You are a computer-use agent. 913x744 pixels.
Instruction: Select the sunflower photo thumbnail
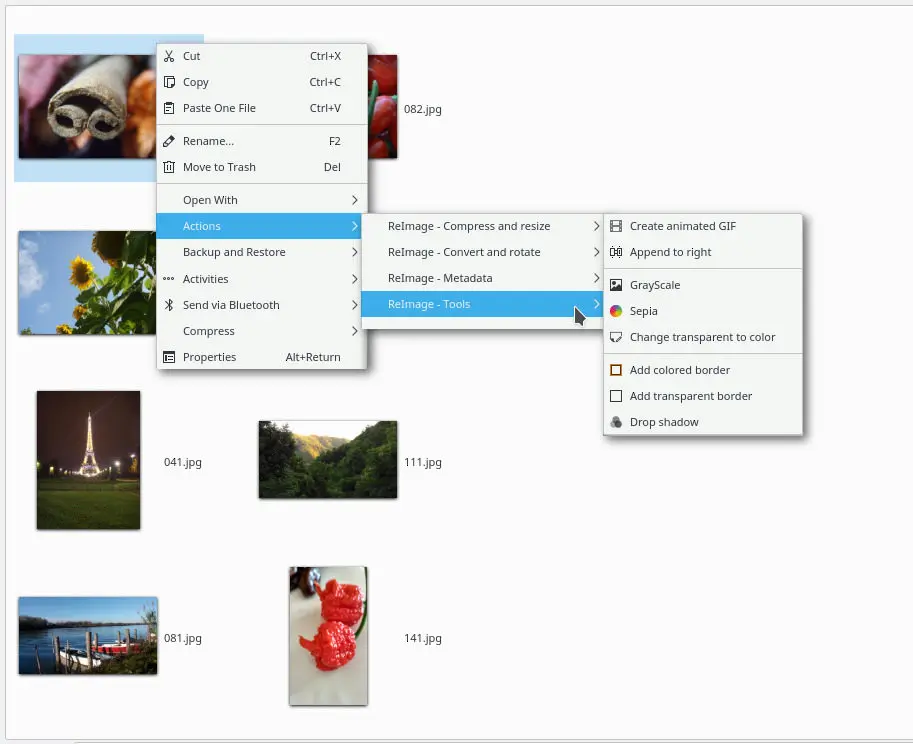87,283
